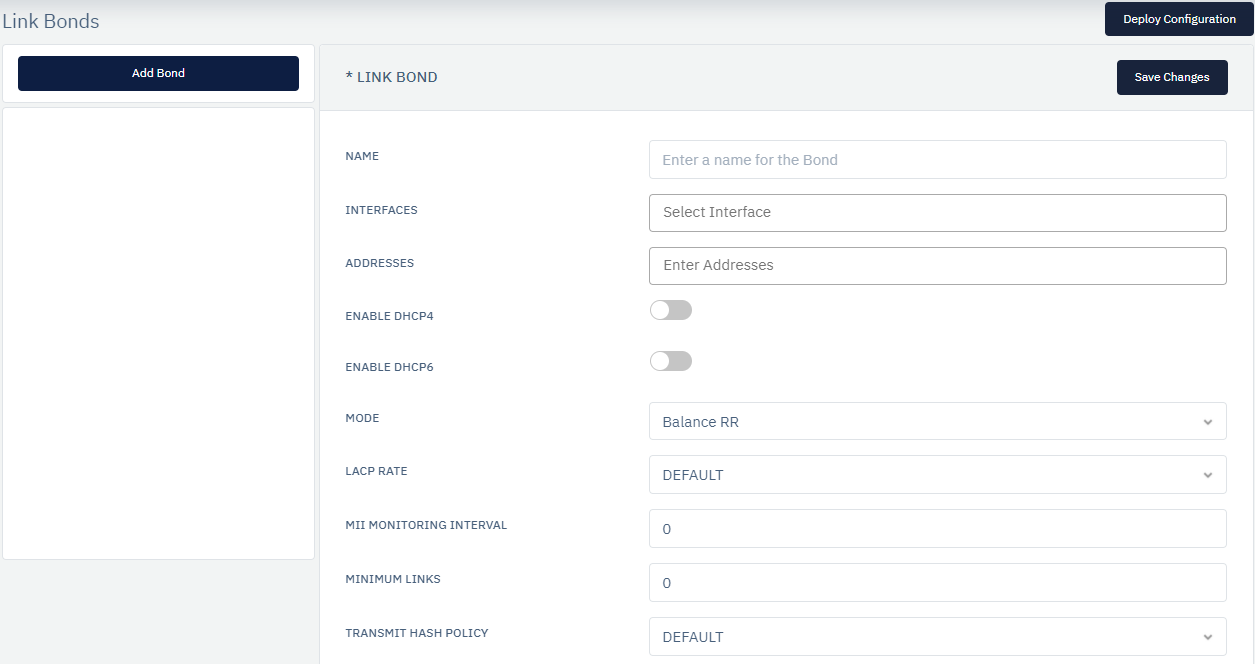Image resolution: width=1255 pixels, height=664 pixels.
Task: Click the ENABLE DHCP4 label
Action: (x=389, y=316)
